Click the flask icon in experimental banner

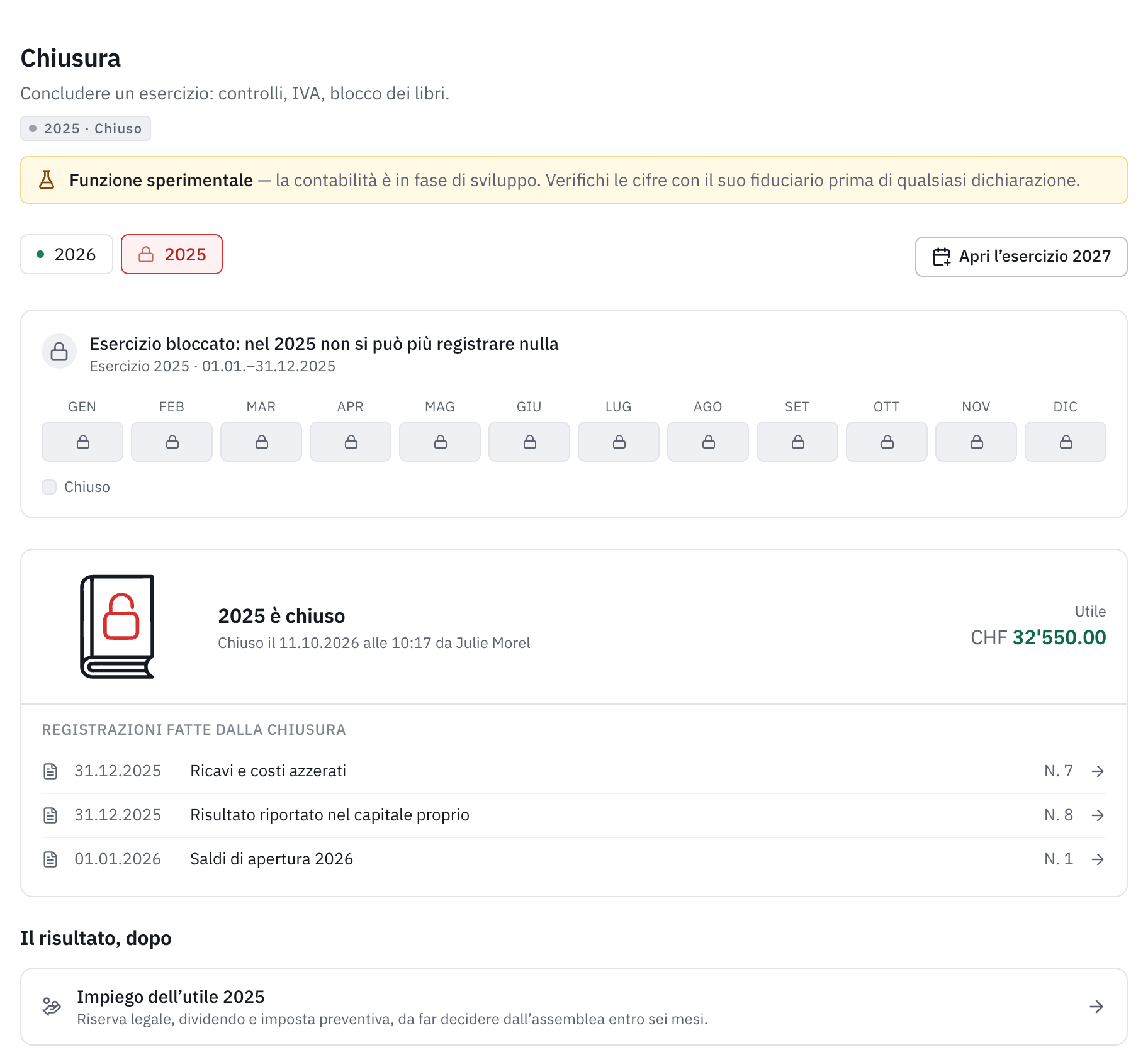[47, 180]
